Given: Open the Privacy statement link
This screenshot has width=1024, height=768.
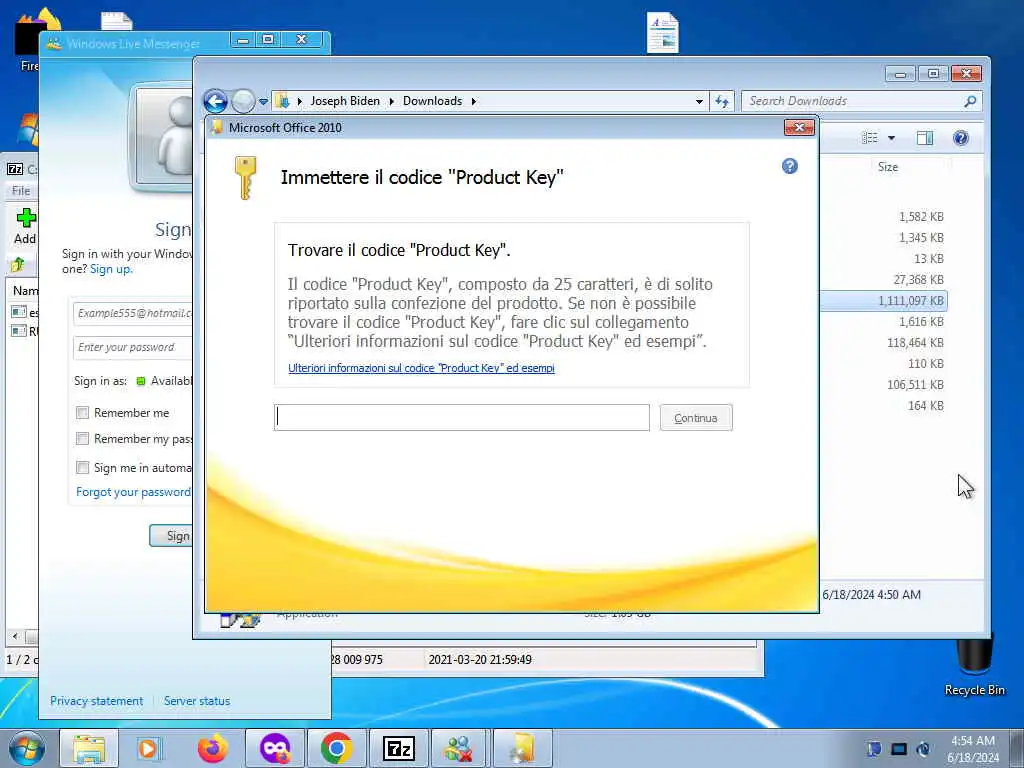Looking at the screenshot, I should tap(97, 701).
